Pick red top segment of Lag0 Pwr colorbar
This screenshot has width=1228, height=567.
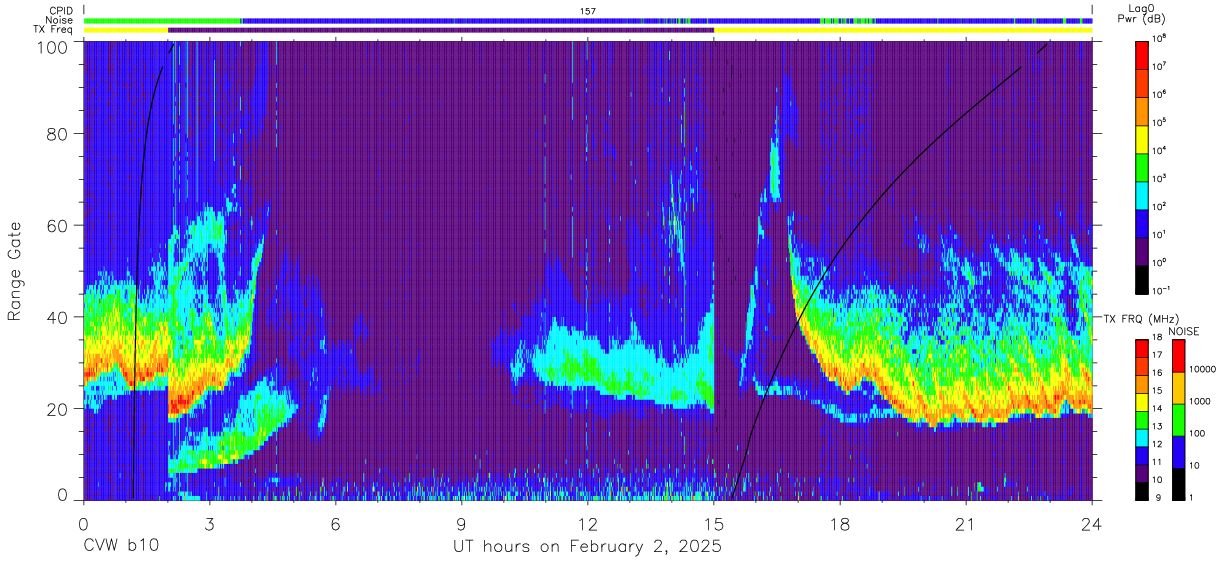tap(1143, 54)
